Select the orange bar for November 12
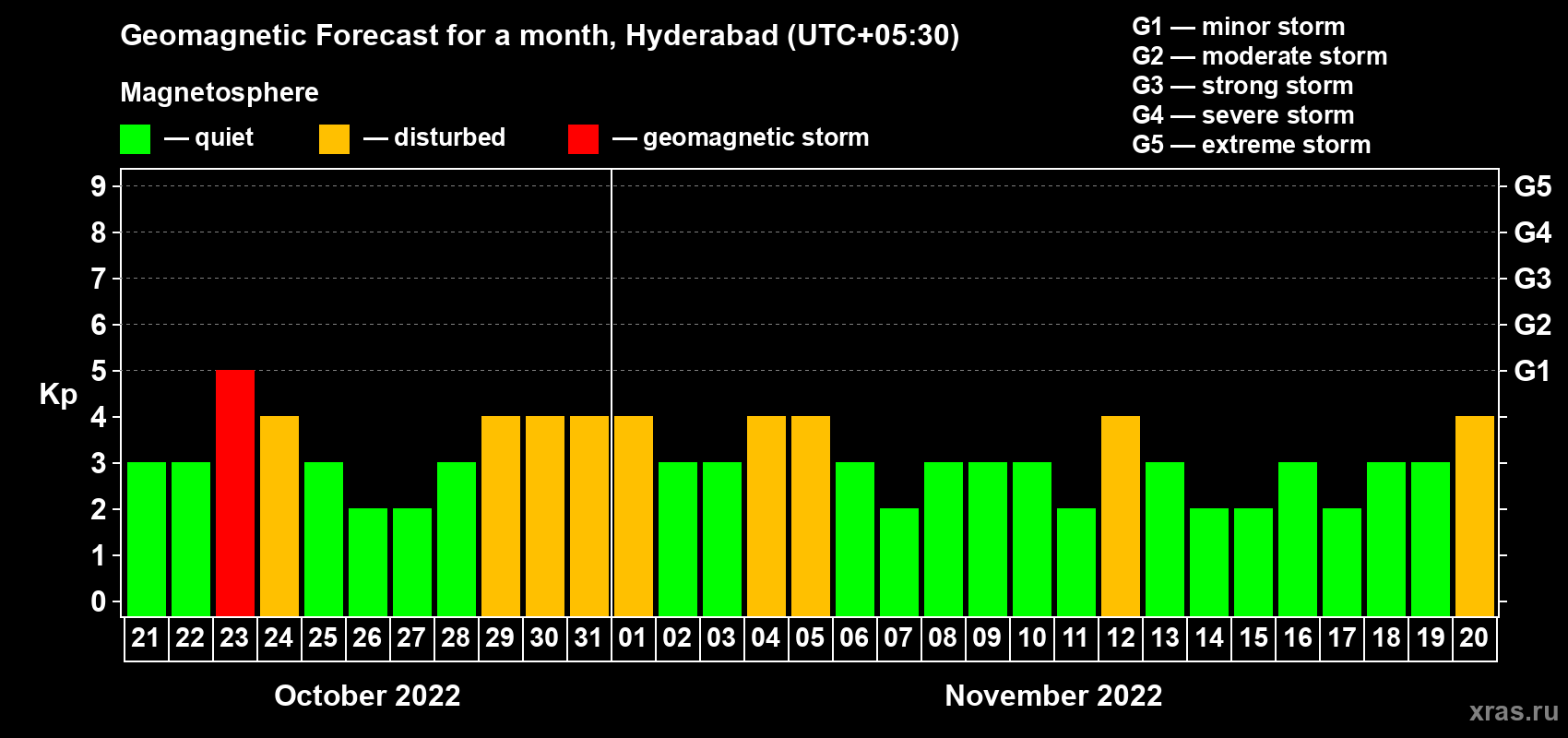The height and width of the screenshot is (738, 1568). point(1121,517)
